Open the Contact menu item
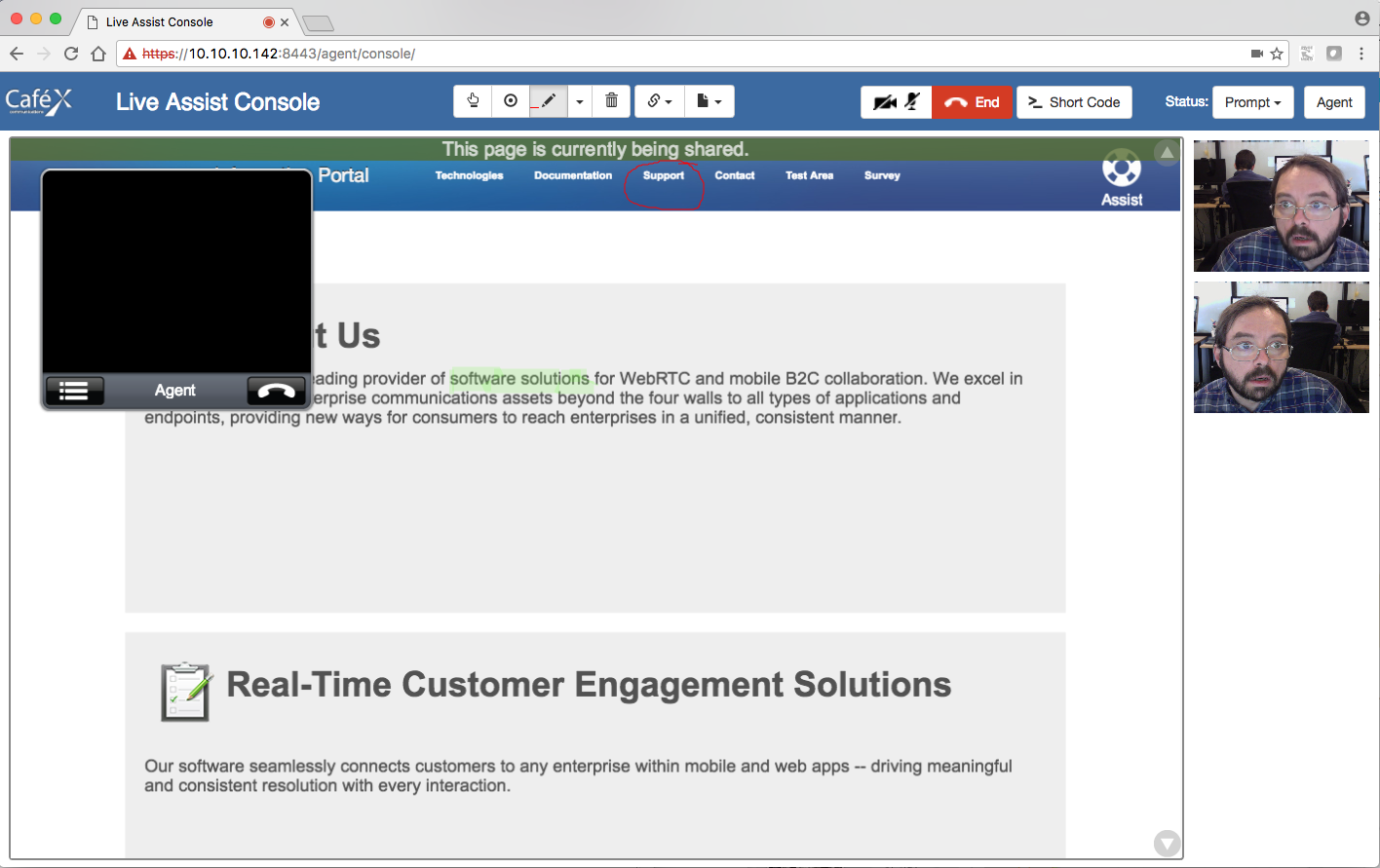1380x868 pixels. tap(735, 175)
